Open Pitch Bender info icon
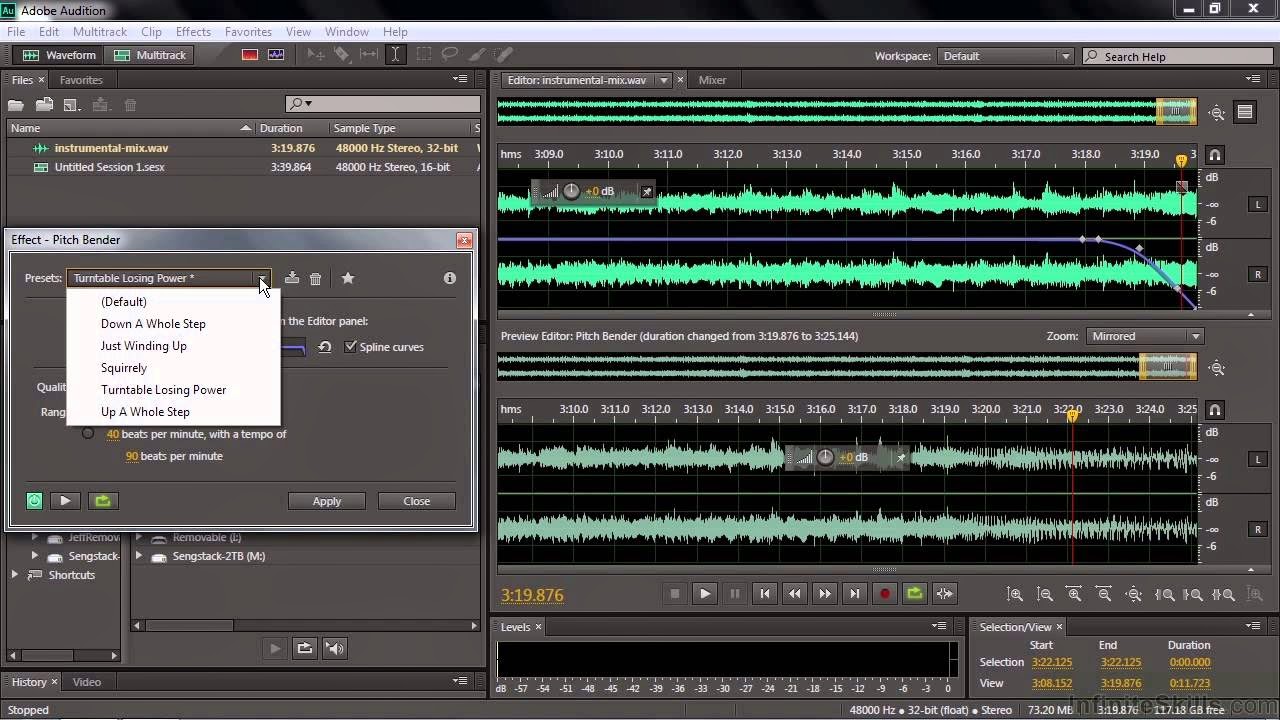This screenshot has height=720, width=1280. (450, 278)
